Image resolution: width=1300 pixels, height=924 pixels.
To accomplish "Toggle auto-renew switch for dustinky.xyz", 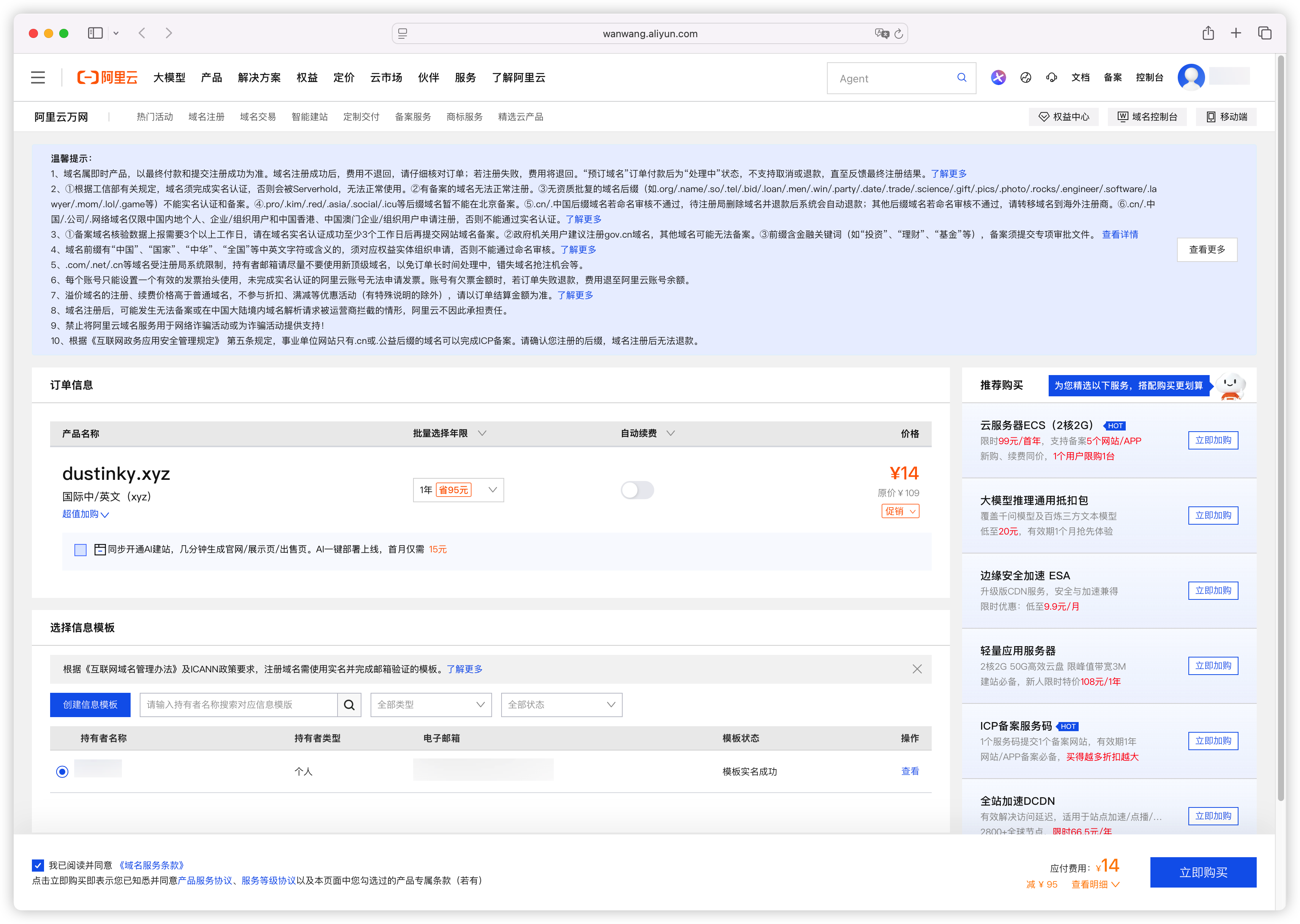I will (x=637, y=490).
